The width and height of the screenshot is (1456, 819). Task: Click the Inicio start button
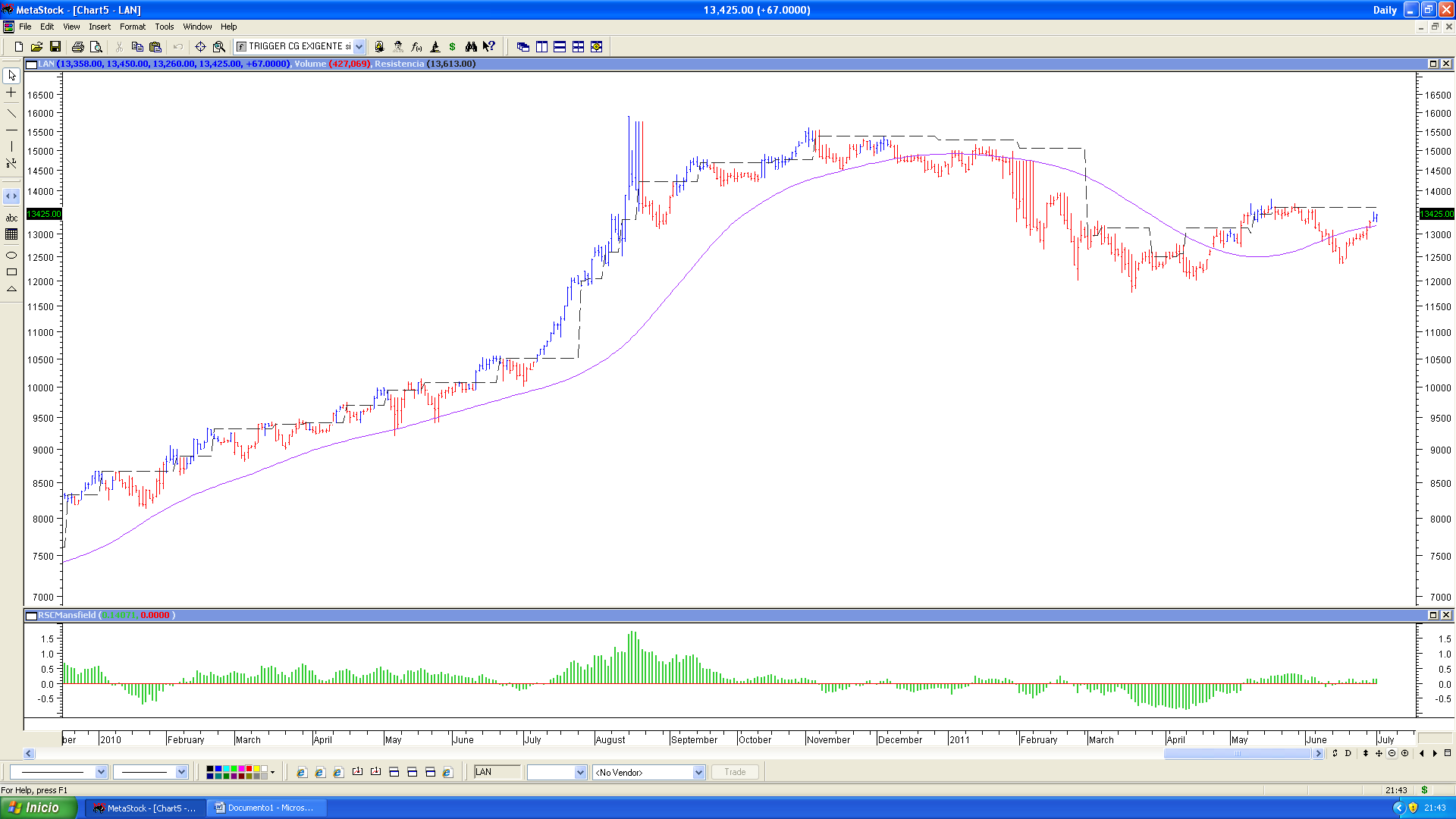(38, 808)
